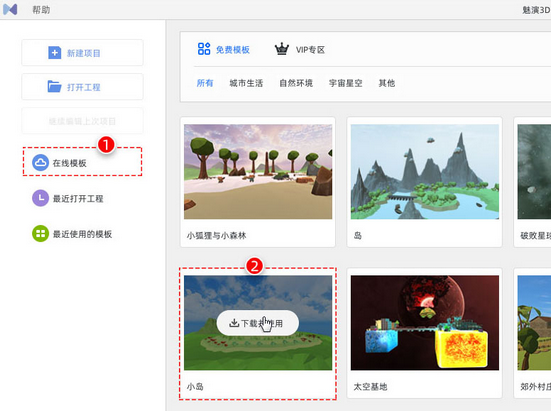Viewport: 551px width, 411px height.
Task: Filter templates by 其他
Action: coord(387,83)
